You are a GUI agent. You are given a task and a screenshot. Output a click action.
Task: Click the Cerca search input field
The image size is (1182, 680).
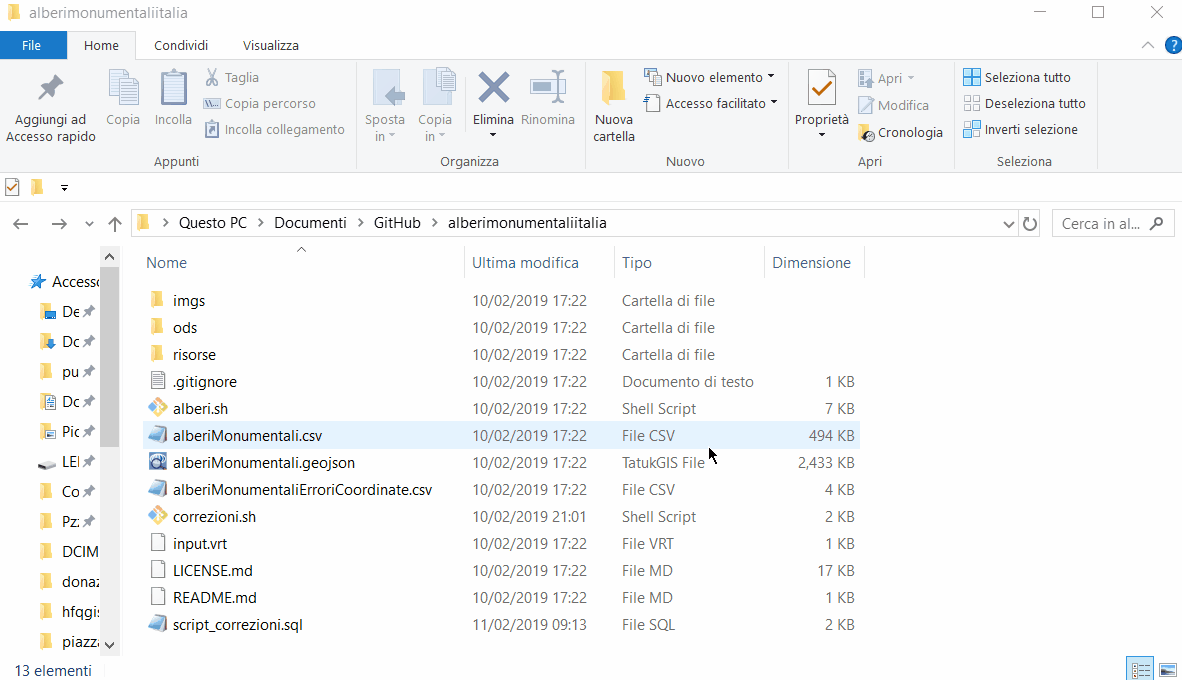(x=1102, y=224)
